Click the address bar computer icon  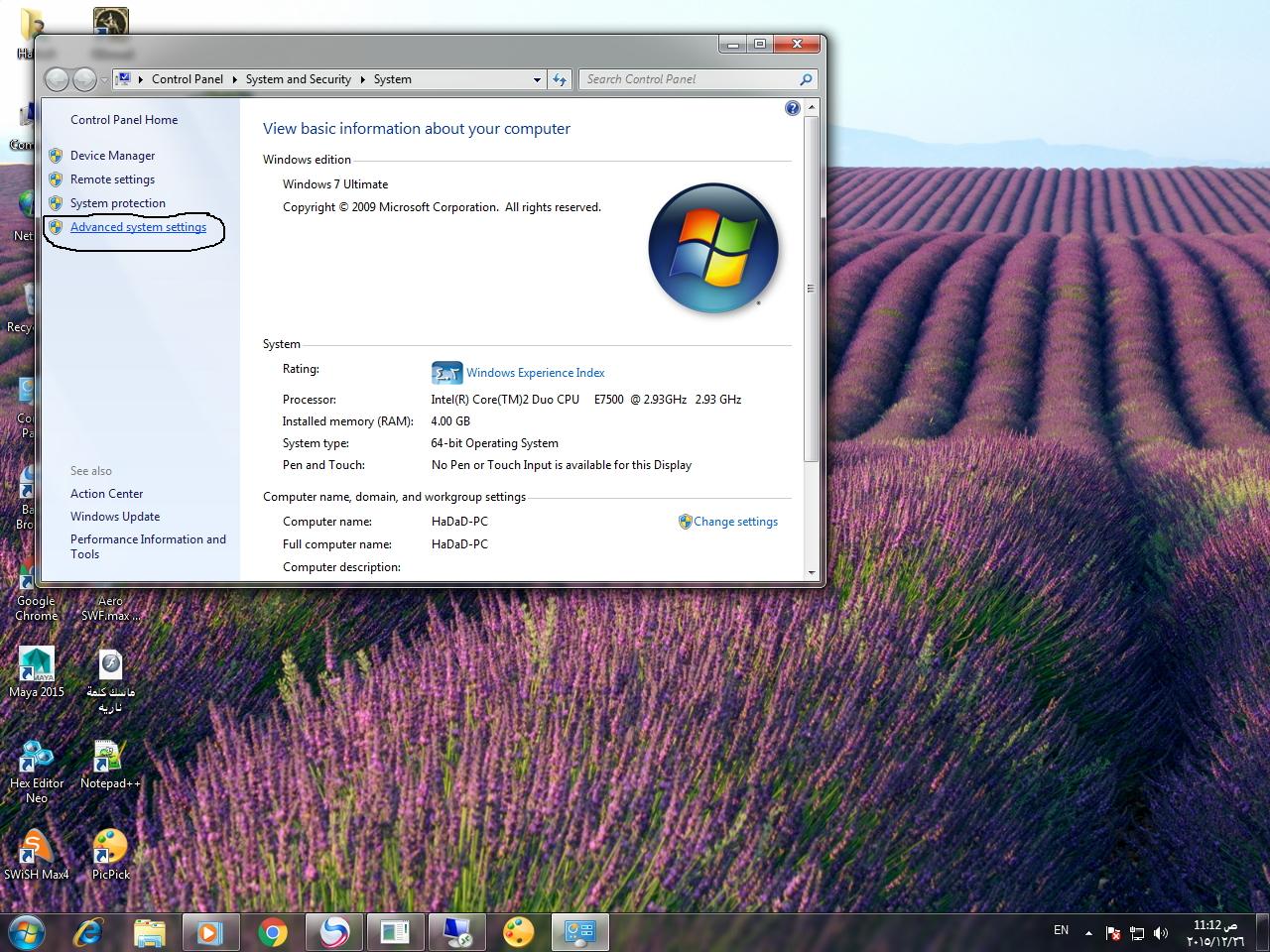tap(124, 79)
